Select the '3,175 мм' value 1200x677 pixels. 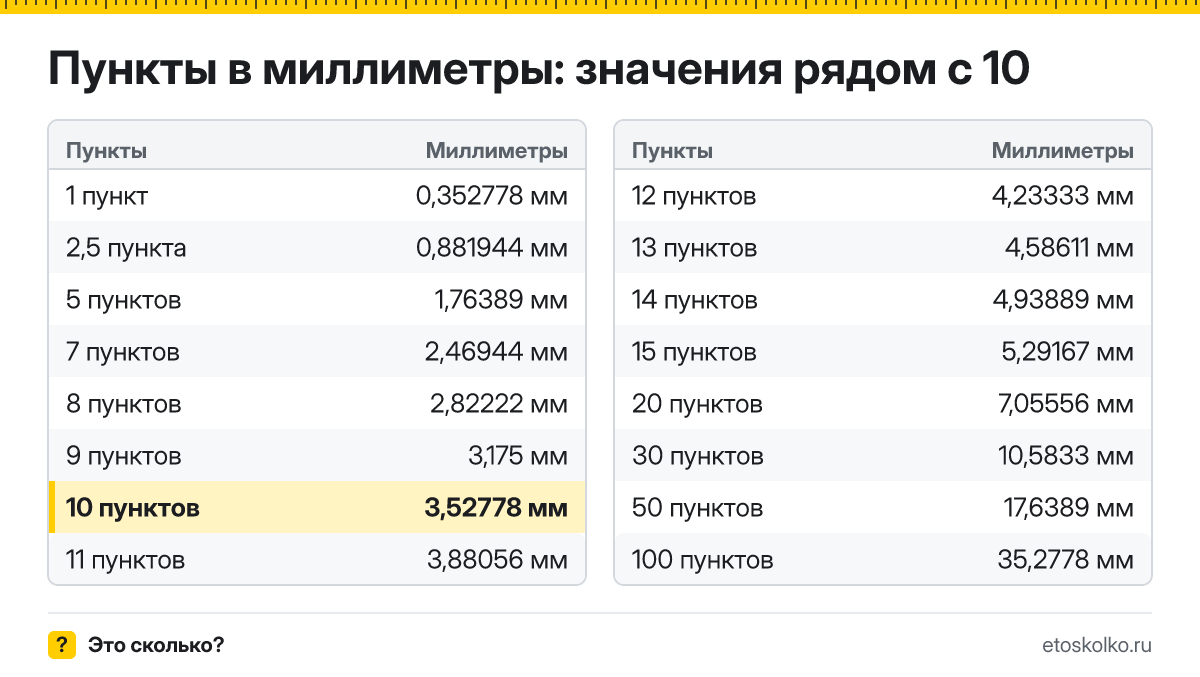point(518,456)
